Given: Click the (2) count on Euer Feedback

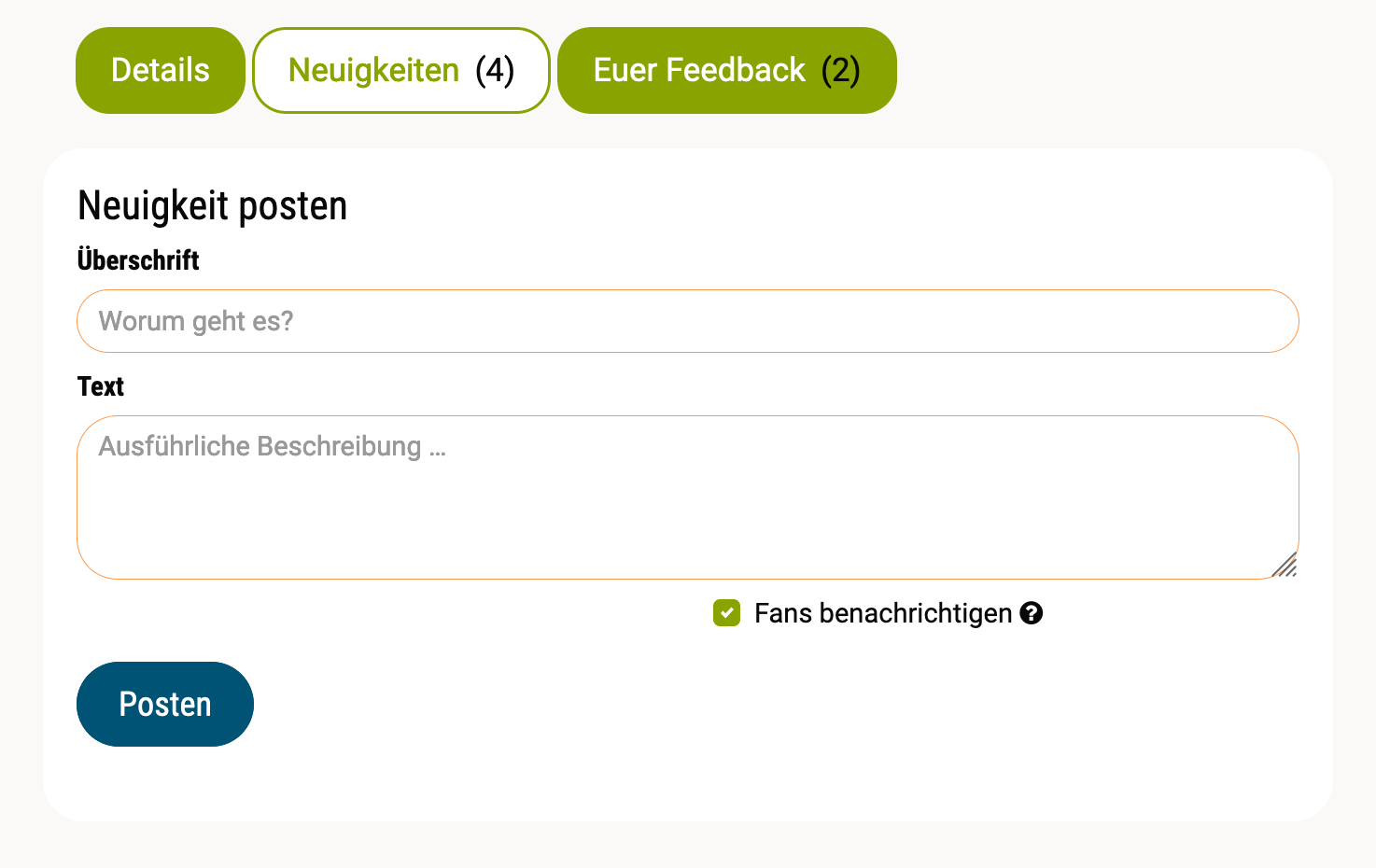Looking at the screenshot, I should click(841, 71).
